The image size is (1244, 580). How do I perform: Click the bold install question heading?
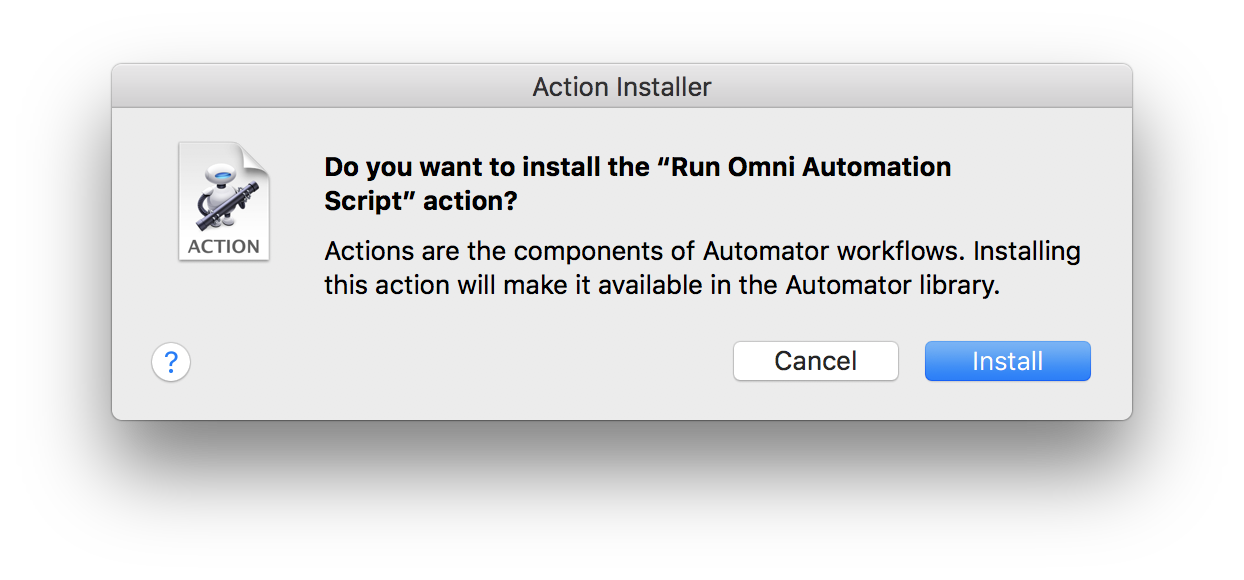[637, 183]
